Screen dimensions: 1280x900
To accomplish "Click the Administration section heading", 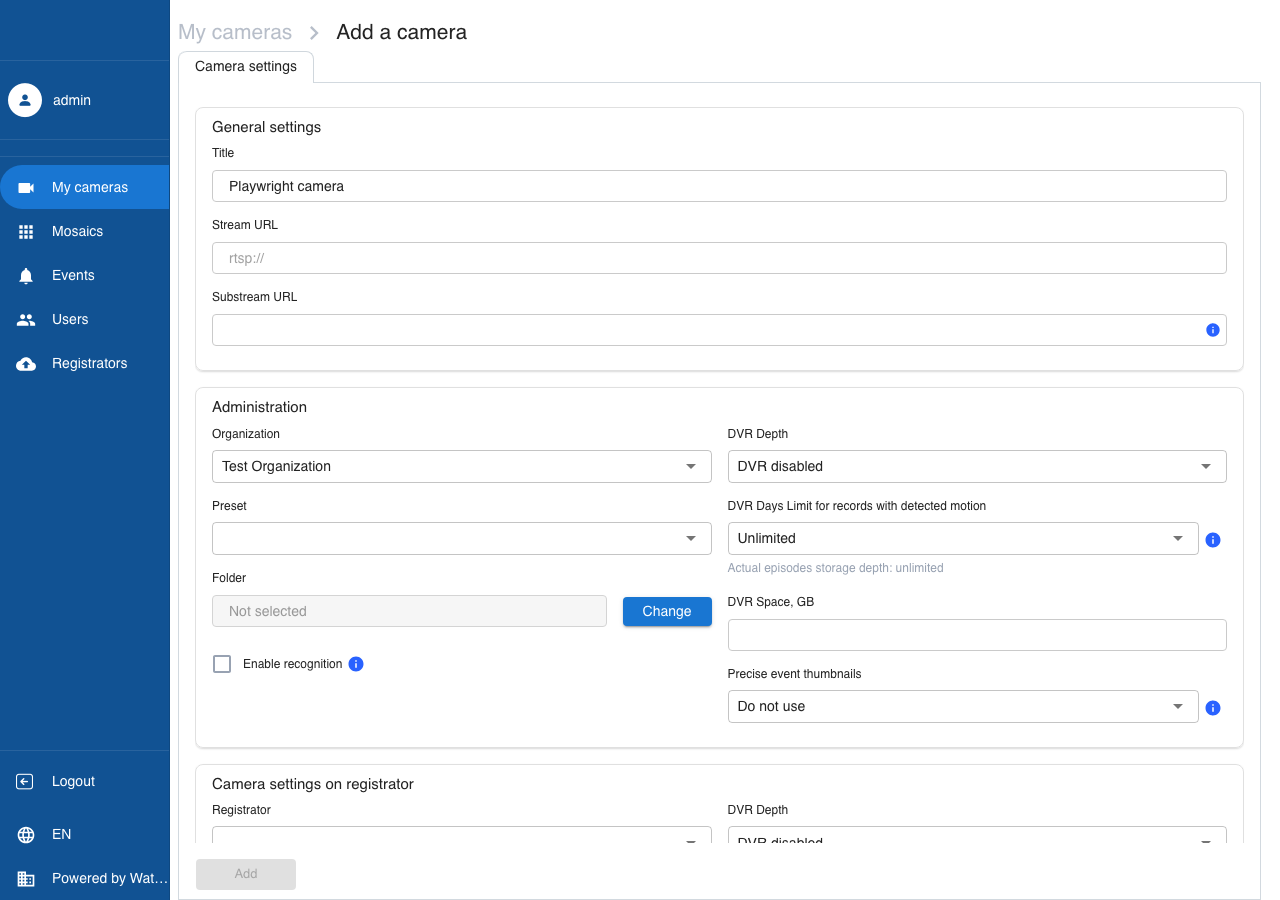I will pos(259,407).
